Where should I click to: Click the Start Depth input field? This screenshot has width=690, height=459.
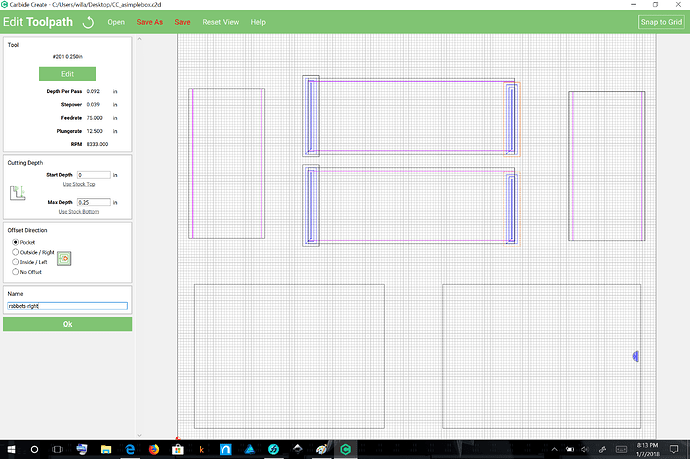[94, 175]
